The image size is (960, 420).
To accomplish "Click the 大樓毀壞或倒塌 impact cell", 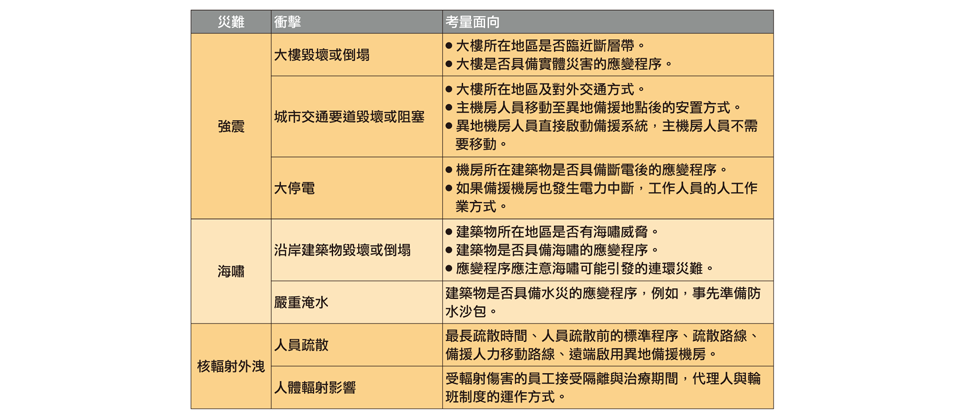I will (x=357, y=55).
